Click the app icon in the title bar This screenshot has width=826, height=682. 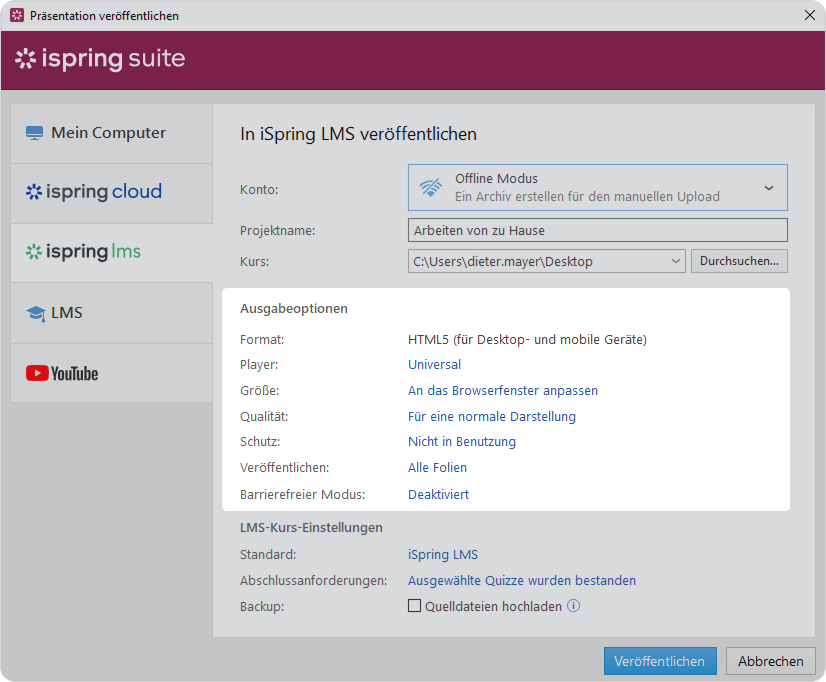coord(16,15)
